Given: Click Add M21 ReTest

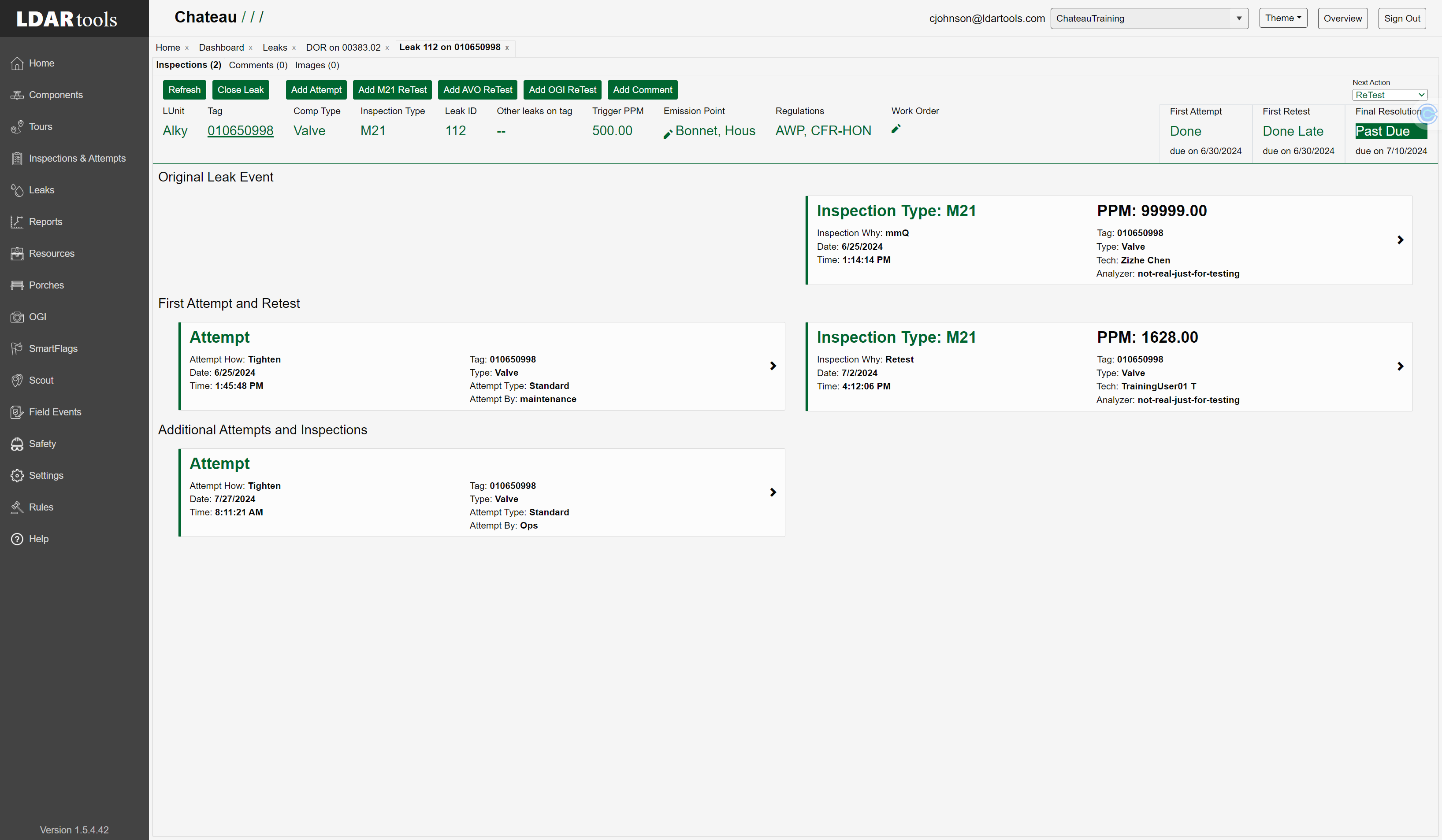Looking at the screenshot, I should 392,90.
